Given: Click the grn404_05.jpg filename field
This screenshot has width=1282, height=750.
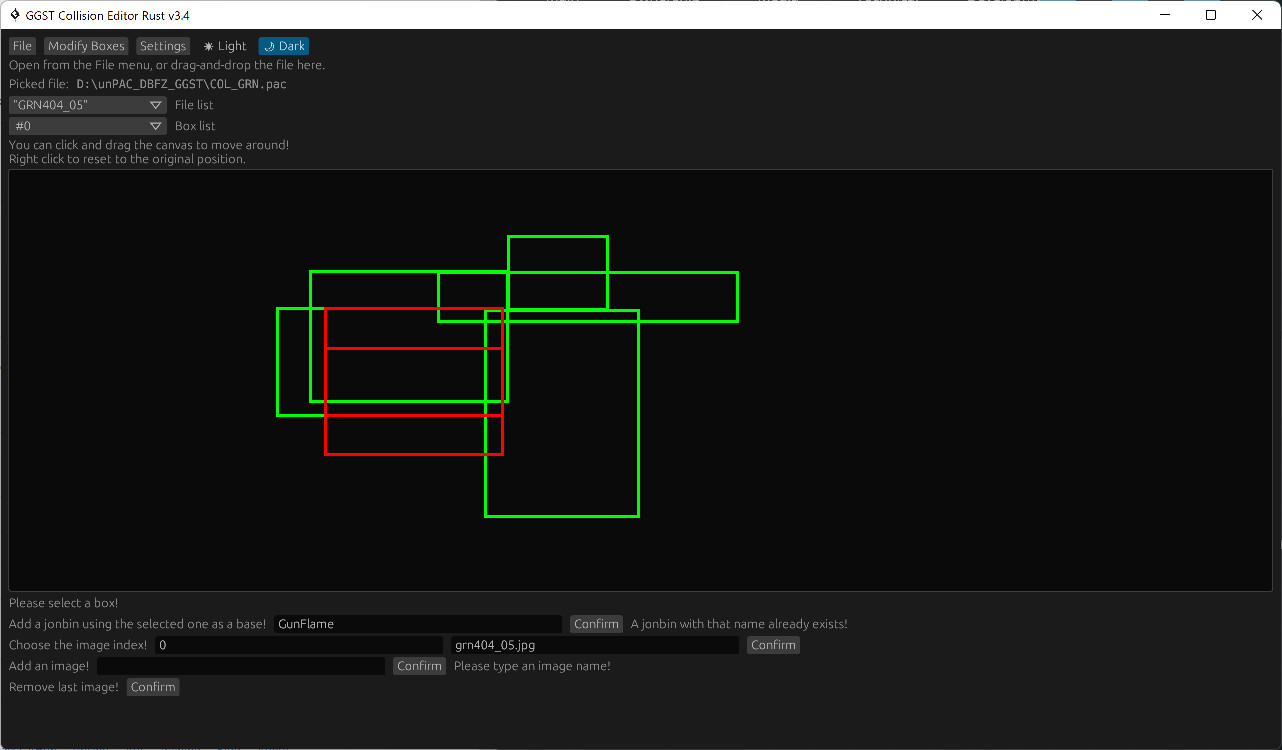Looking at the screenshot, I should [595, 644].
